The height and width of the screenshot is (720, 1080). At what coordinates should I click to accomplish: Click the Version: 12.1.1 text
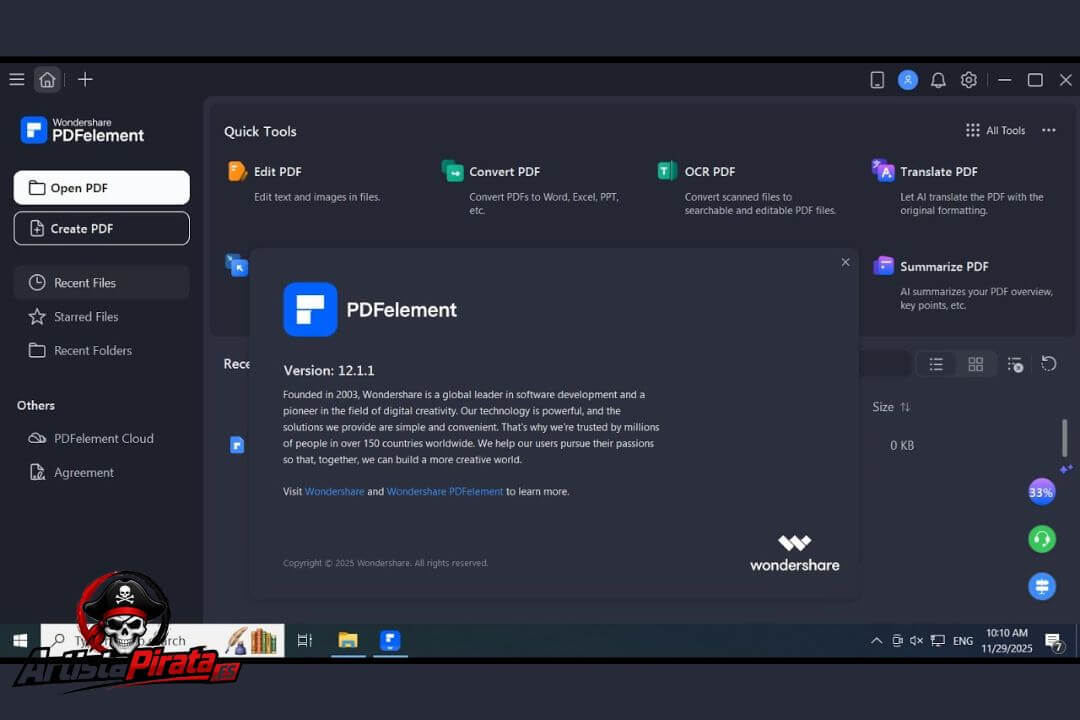(x=329, y=370)
